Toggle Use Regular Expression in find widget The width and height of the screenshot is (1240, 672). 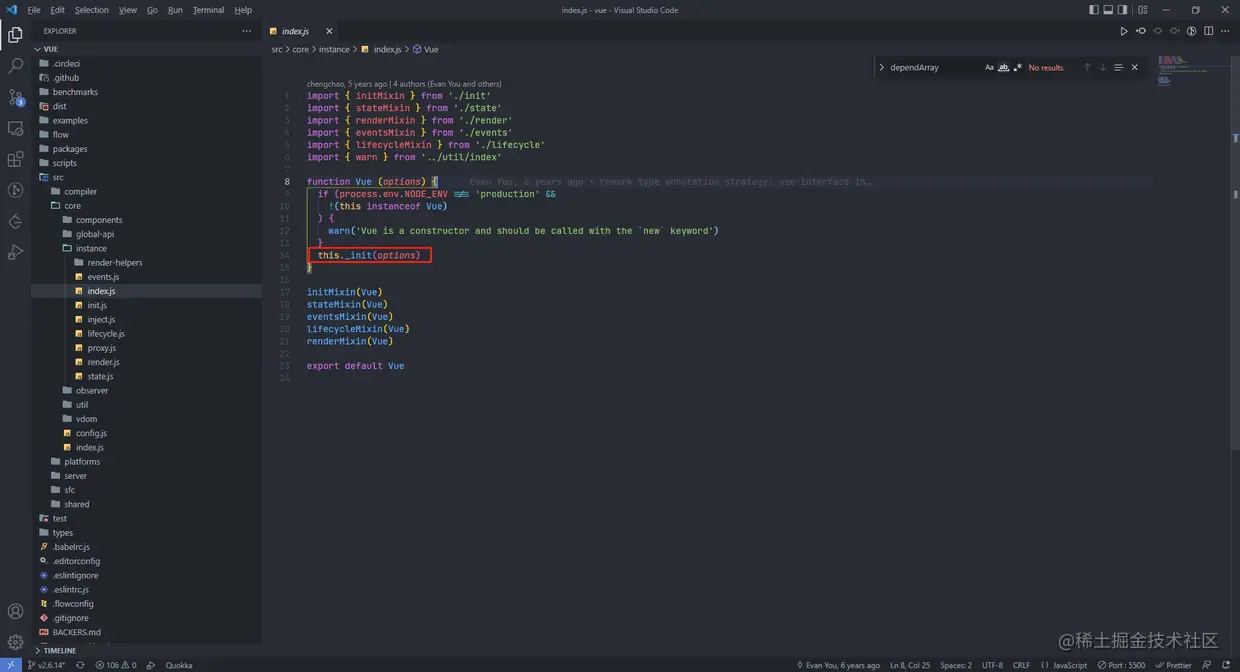click(x=1018, y=68)
